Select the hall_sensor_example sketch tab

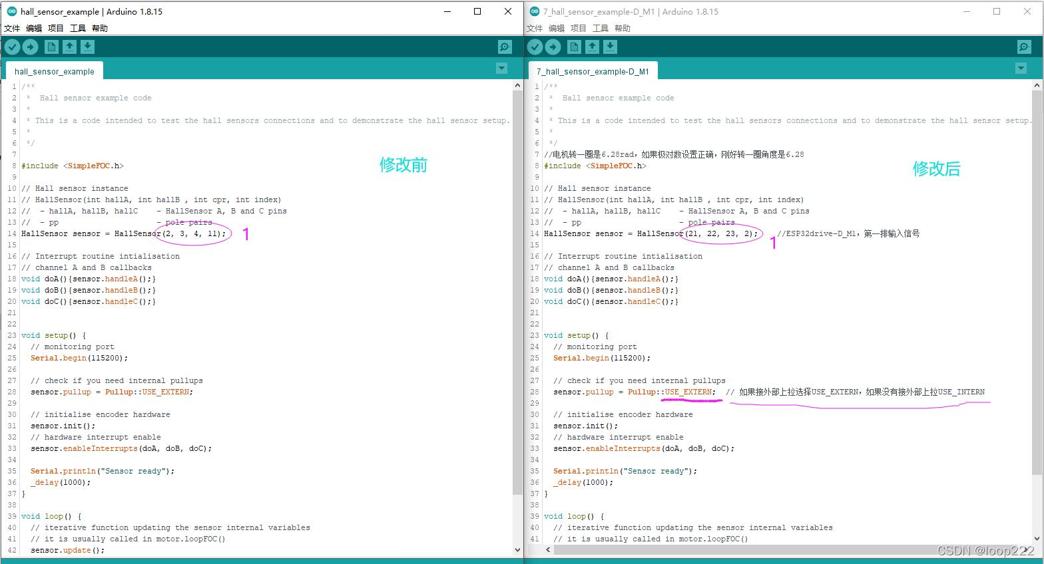54,71
